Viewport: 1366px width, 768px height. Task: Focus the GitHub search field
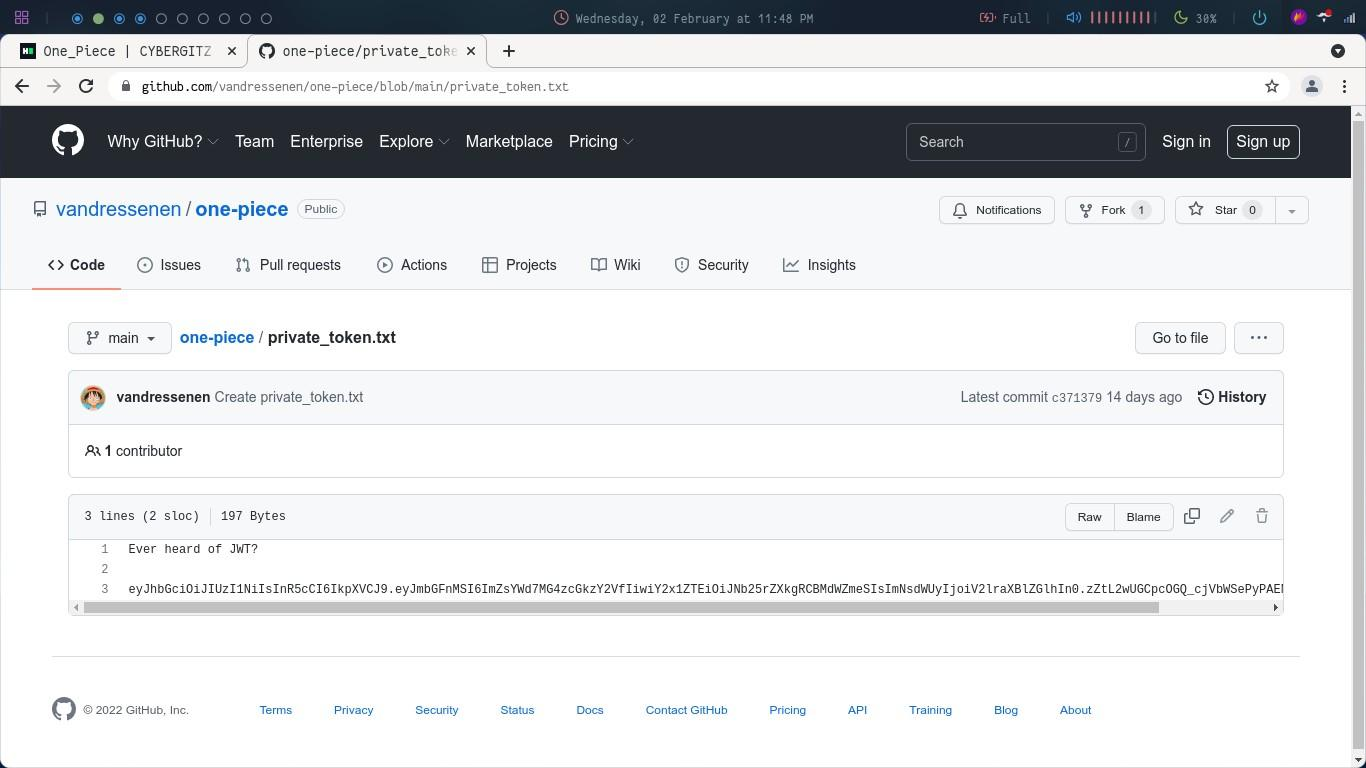point(1026,142)
